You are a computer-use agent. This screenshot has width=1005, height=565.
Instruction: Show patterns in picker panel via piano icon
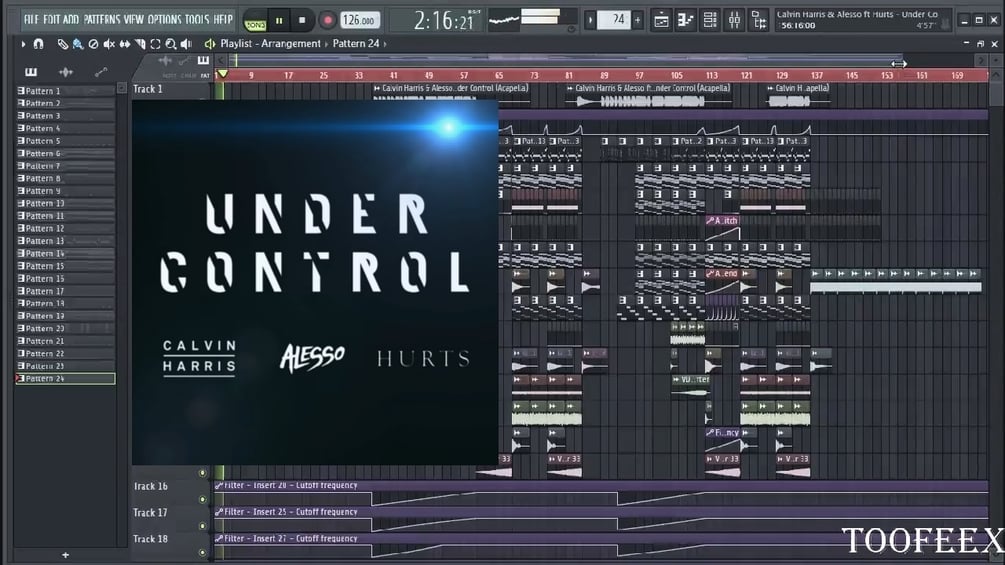31,72
